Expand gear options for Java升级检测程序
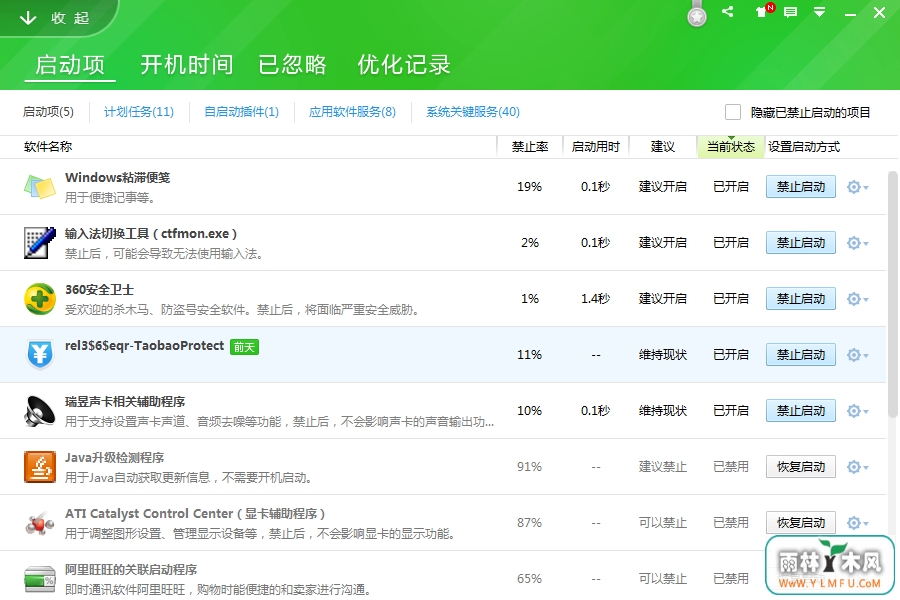 (858, 467)
